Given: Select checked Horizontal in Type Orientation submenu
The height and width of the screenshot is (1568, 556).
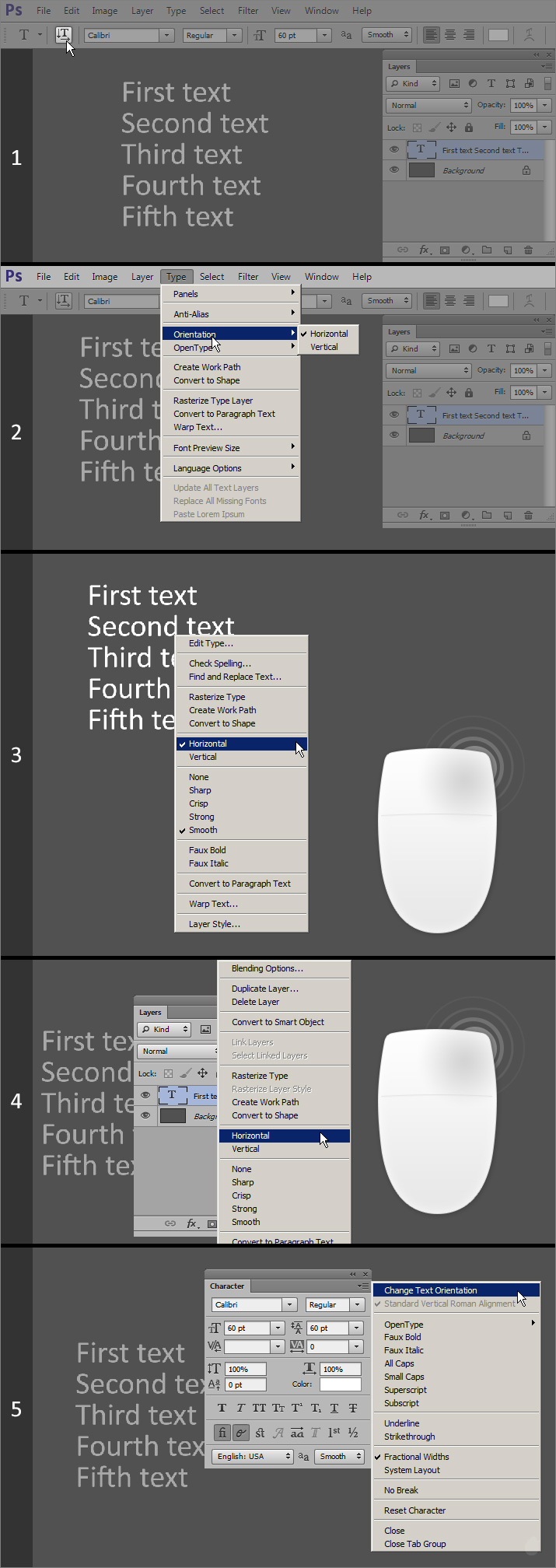Looking at the screenshot, I should click(328, 334).
